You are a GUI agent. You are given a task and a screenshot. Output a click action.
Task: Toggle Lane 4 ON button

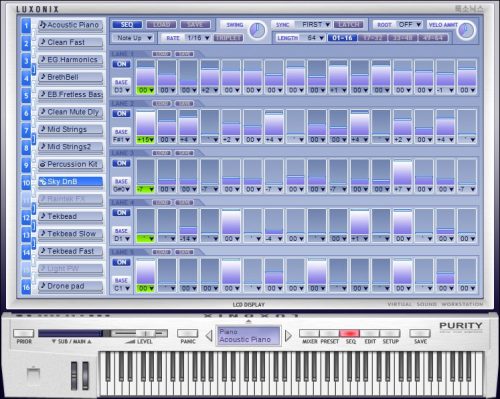coord(121,213)
